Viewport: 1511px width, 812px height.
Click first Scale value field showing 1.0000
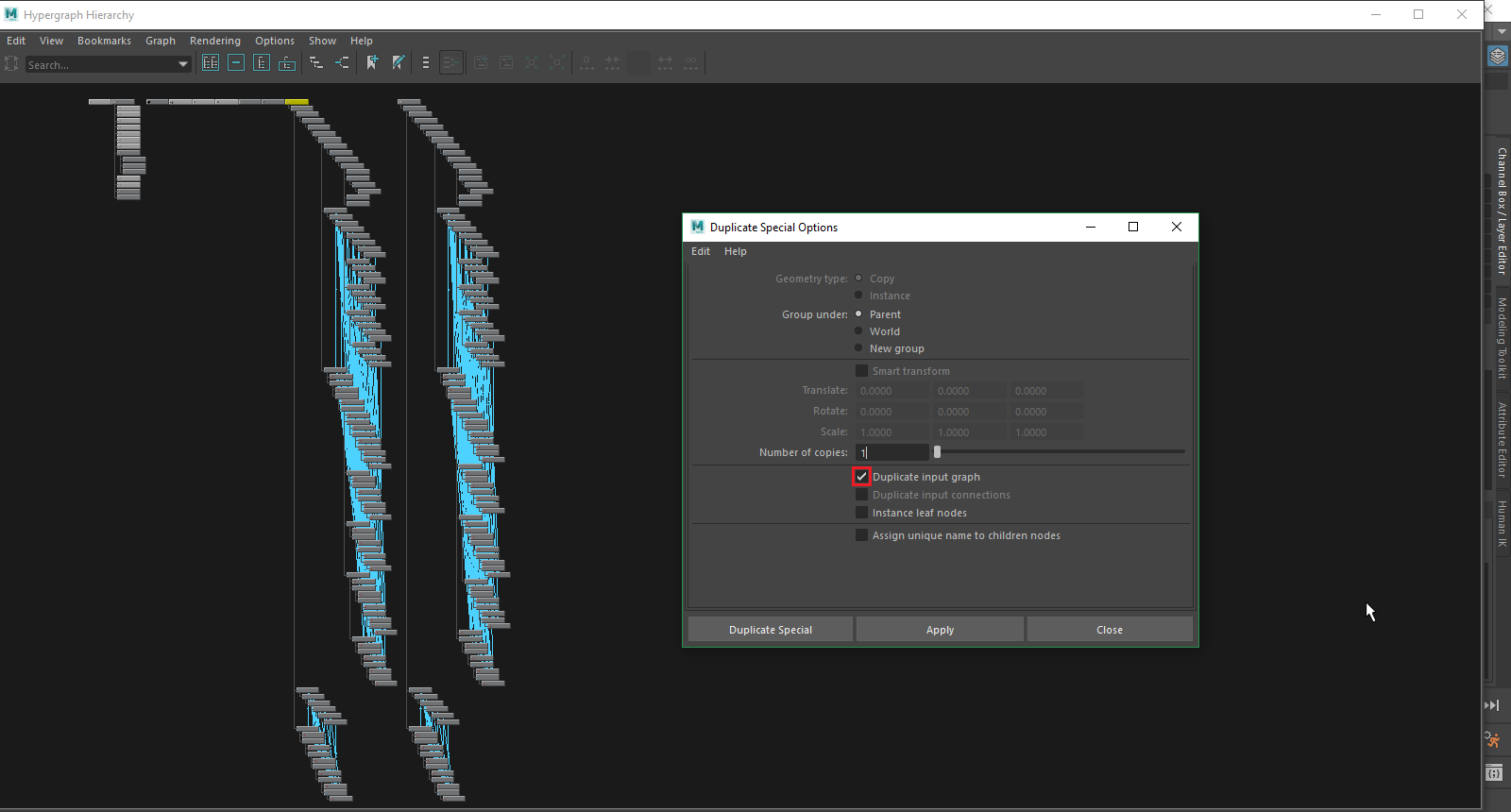click(892, 432)
